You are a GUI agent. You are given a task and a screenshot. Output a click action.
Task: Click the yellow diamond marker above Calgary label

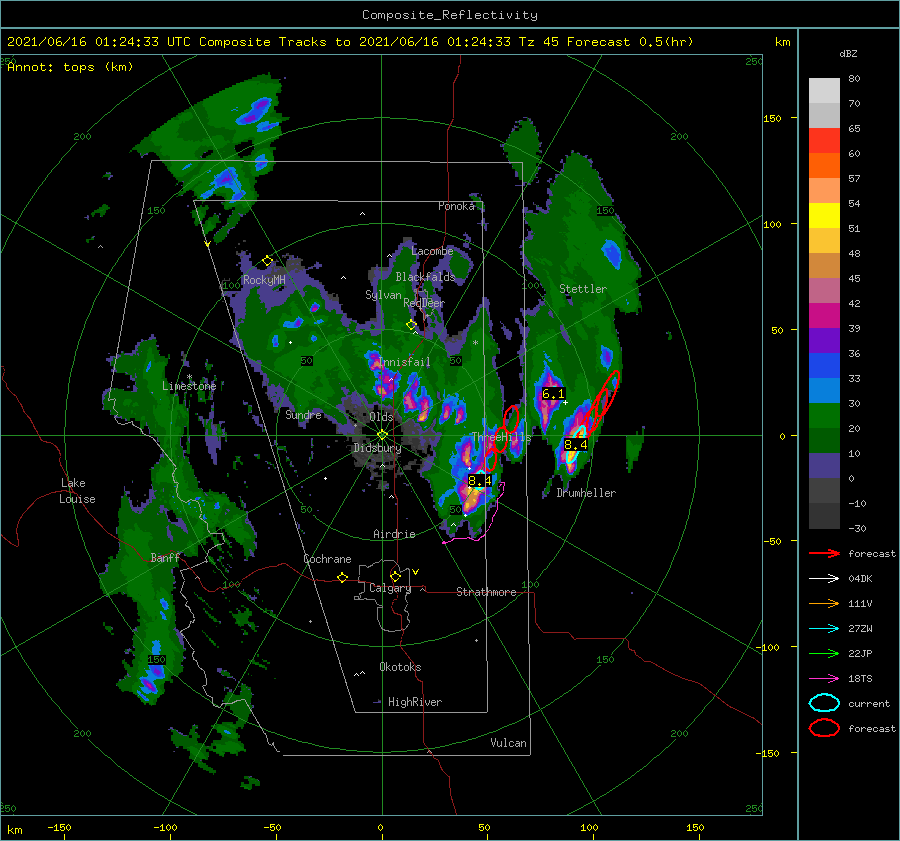[395, 576]
